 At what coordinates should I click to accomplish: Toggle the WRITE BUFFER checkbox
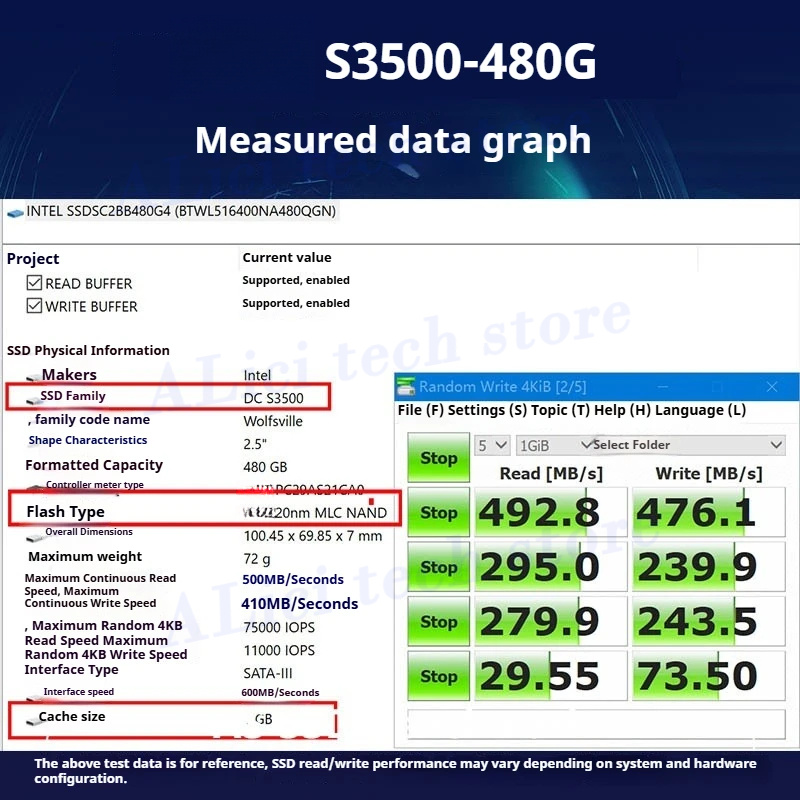[34, 306]
